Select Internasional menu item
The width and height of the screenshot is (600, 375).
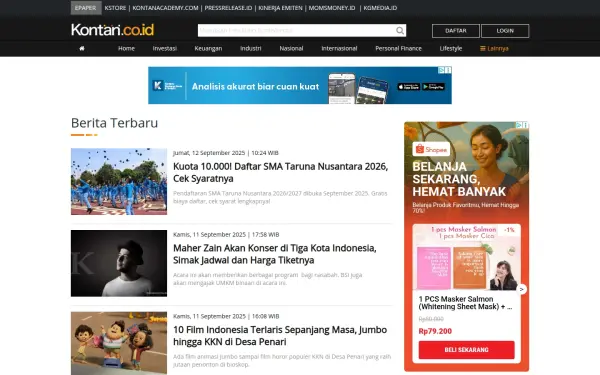click(339, 49)
